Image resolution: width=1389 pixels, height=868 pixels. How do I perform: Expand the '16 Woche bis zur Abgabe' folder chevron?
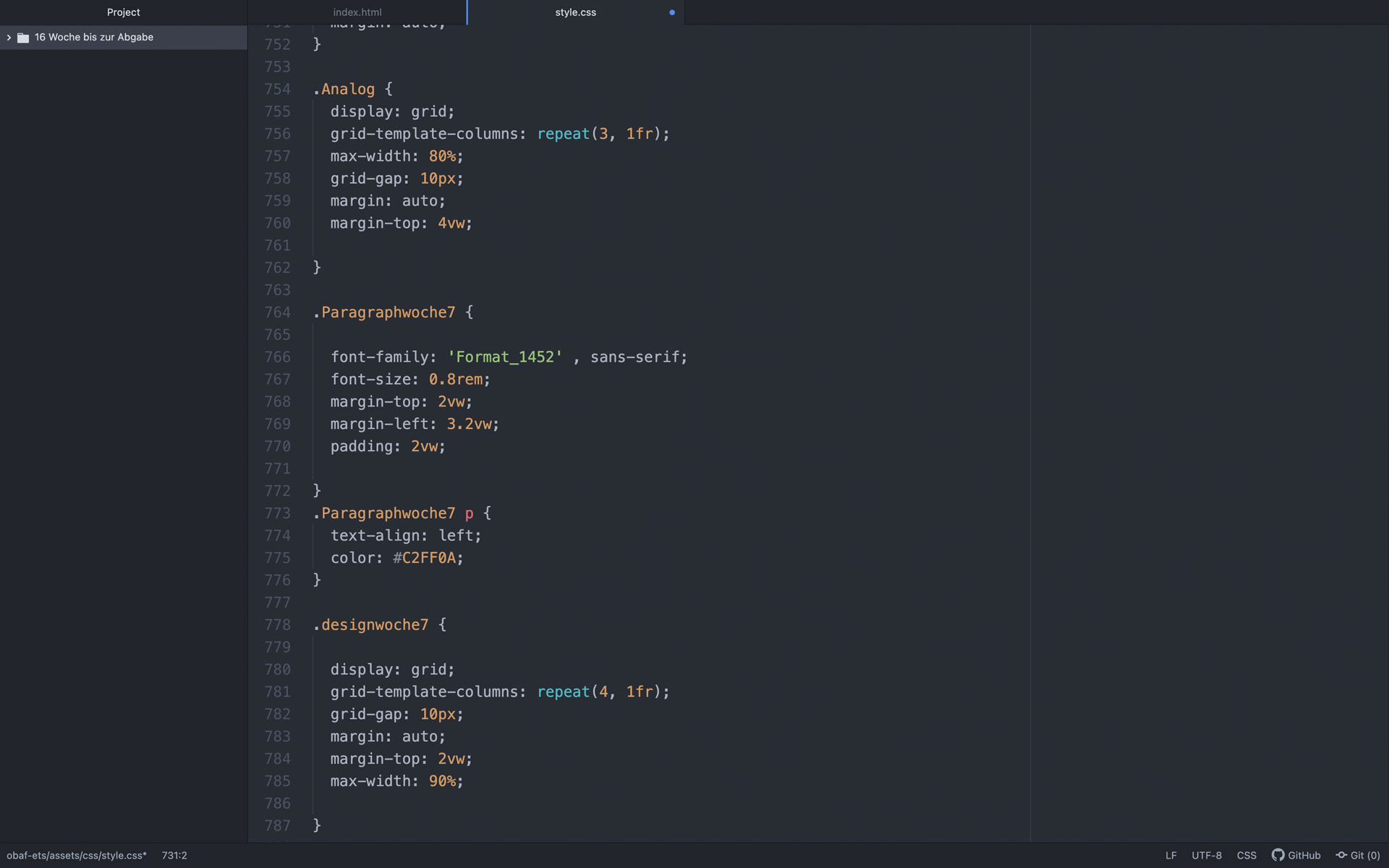pyautogui.click(x=9, y=38)
